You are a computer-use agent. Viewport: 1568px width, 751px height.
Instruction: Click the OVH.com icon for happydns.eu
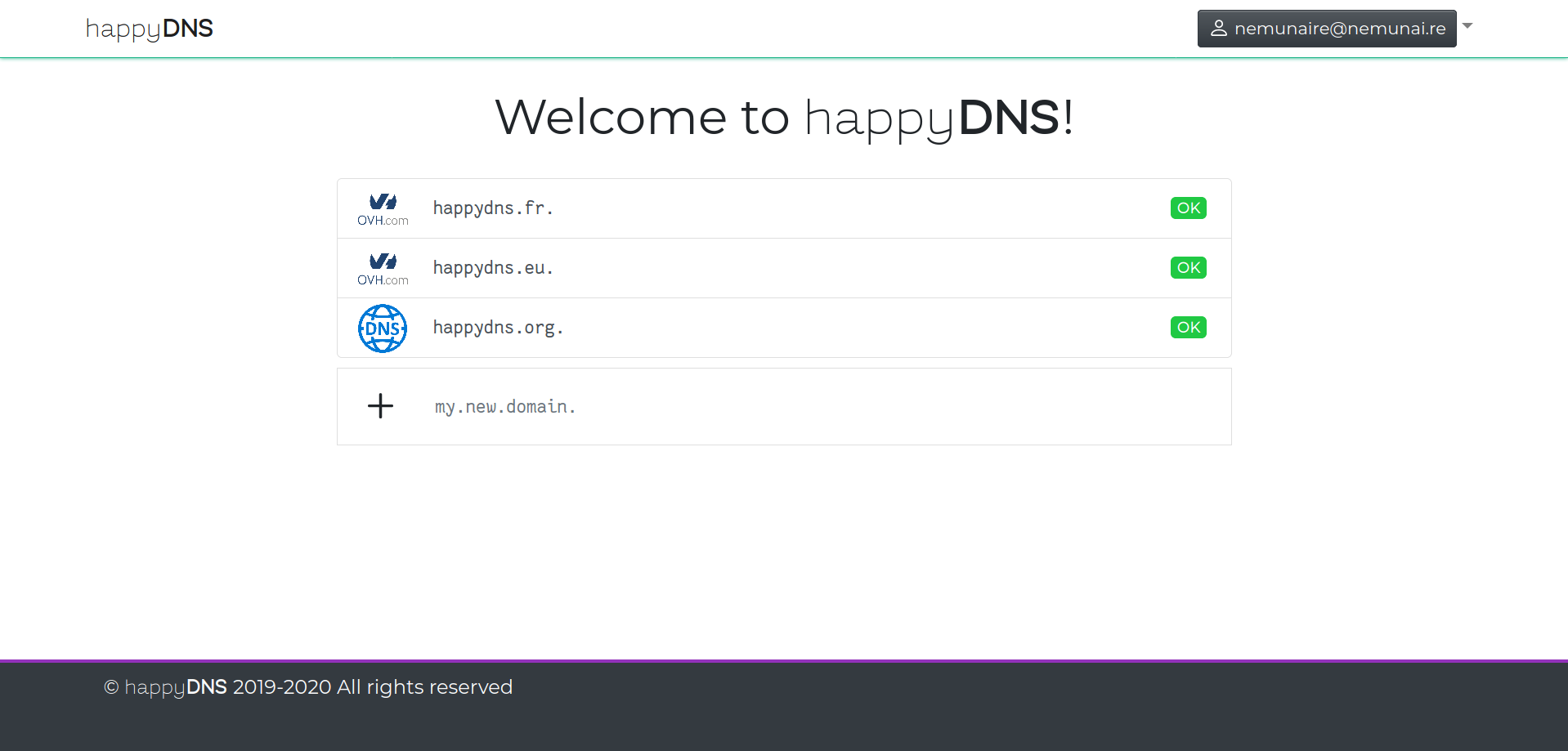click(x=383, y=269)
